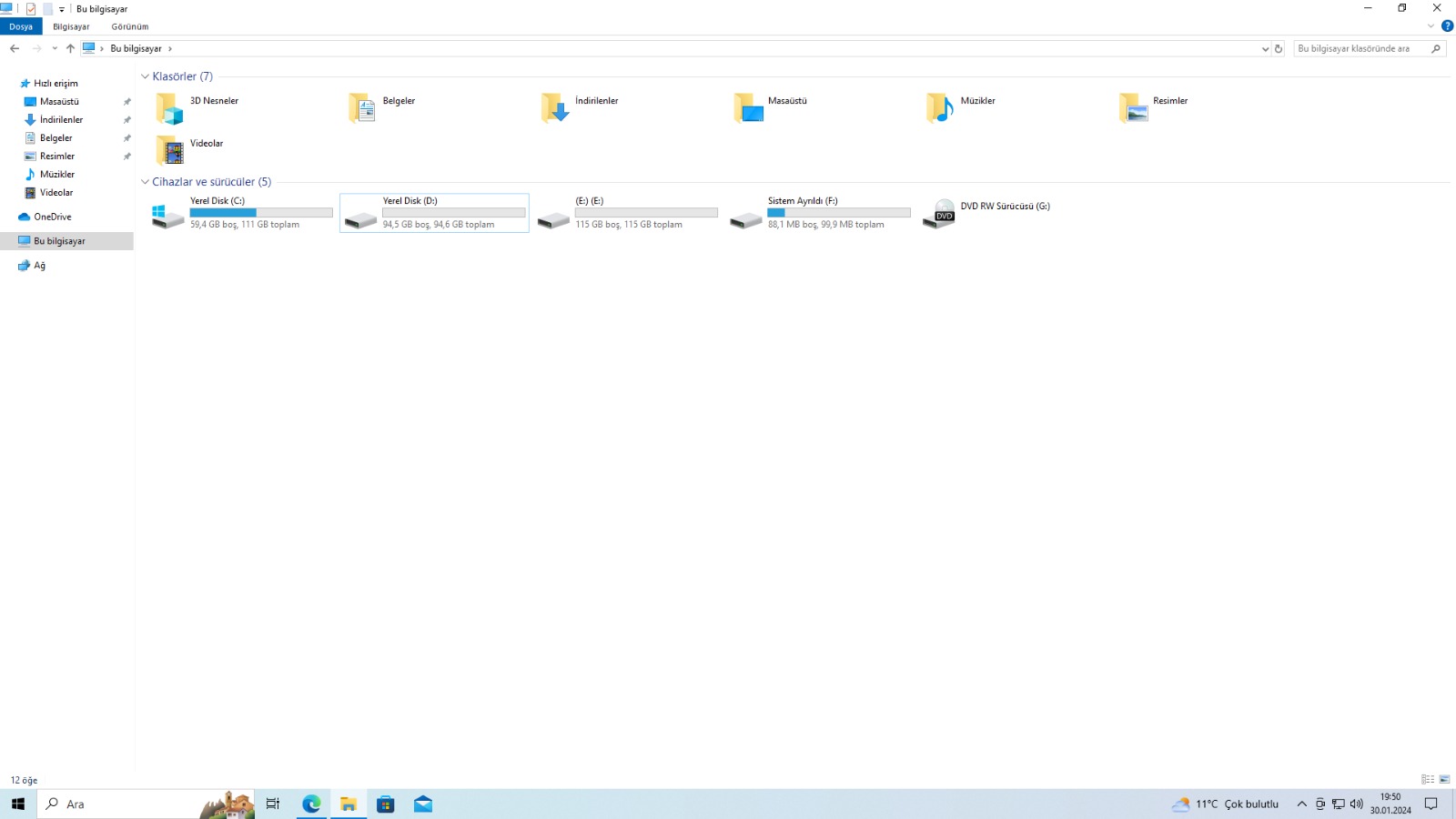Click the chevron before Bu bilgisayar breadcrumb
The height and width of the screenshot is (819, 1456).
102,49
